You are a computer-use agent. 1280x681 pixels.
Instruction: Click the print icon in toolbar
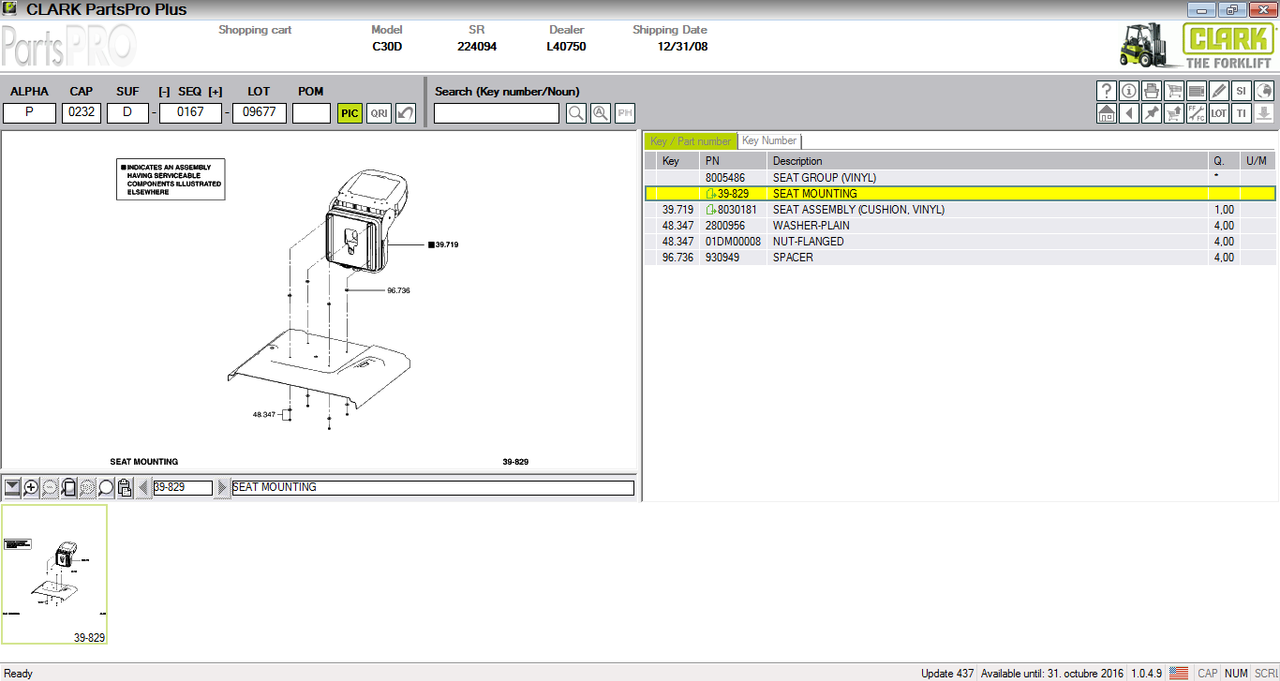point(1152,91)
